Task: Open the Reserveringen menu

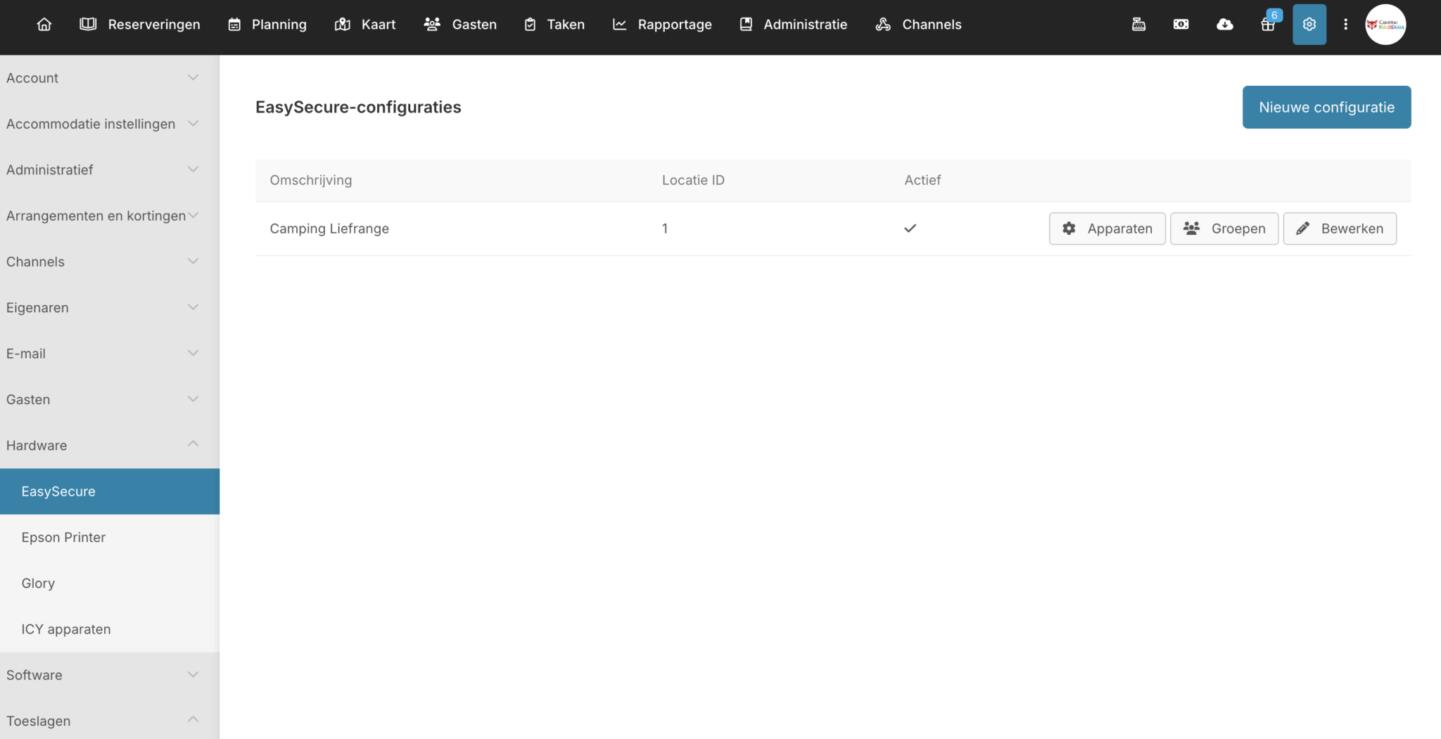Action: [x=140, y=24]
